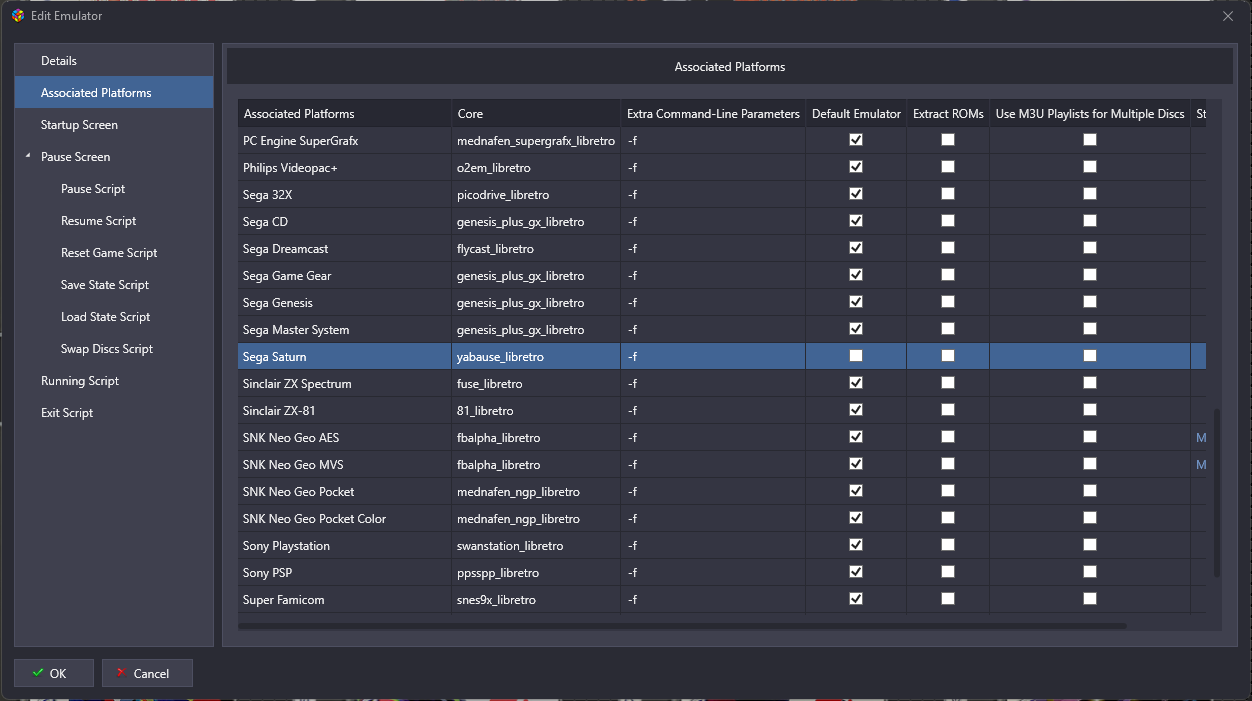Click the horizontal scrollbar of the table
1252x701 pixels.
pos(682,626)
